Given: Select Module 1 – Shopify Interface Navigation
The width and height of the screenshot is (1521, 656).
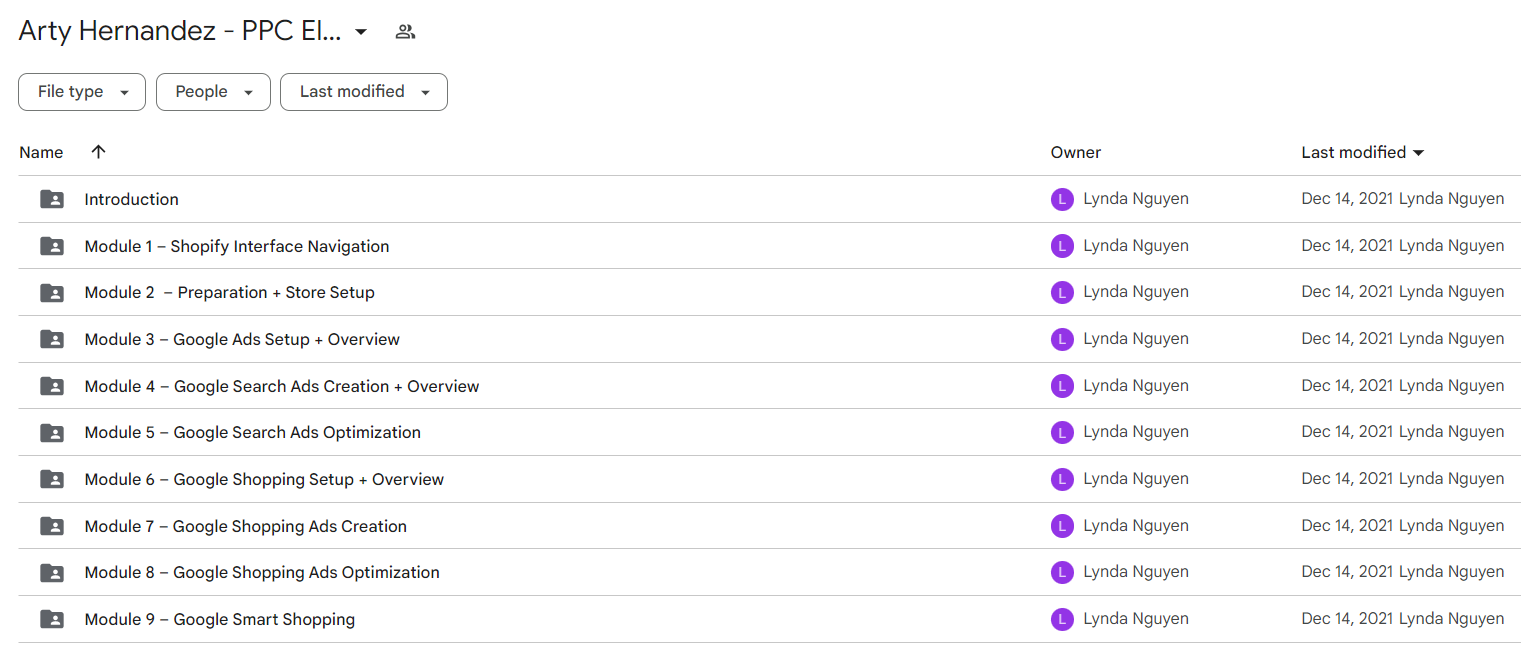Looking at the screenshot, I should pyautogui.click(x=237, y=246).
